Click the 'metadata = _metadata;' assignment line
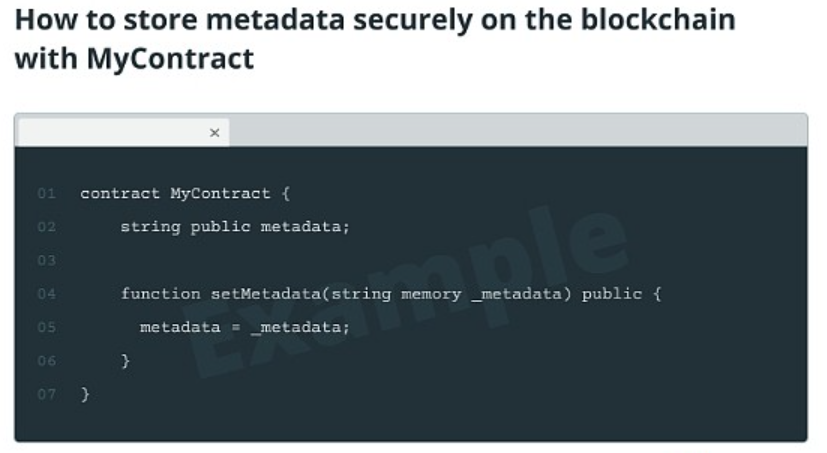 [245, 327]
